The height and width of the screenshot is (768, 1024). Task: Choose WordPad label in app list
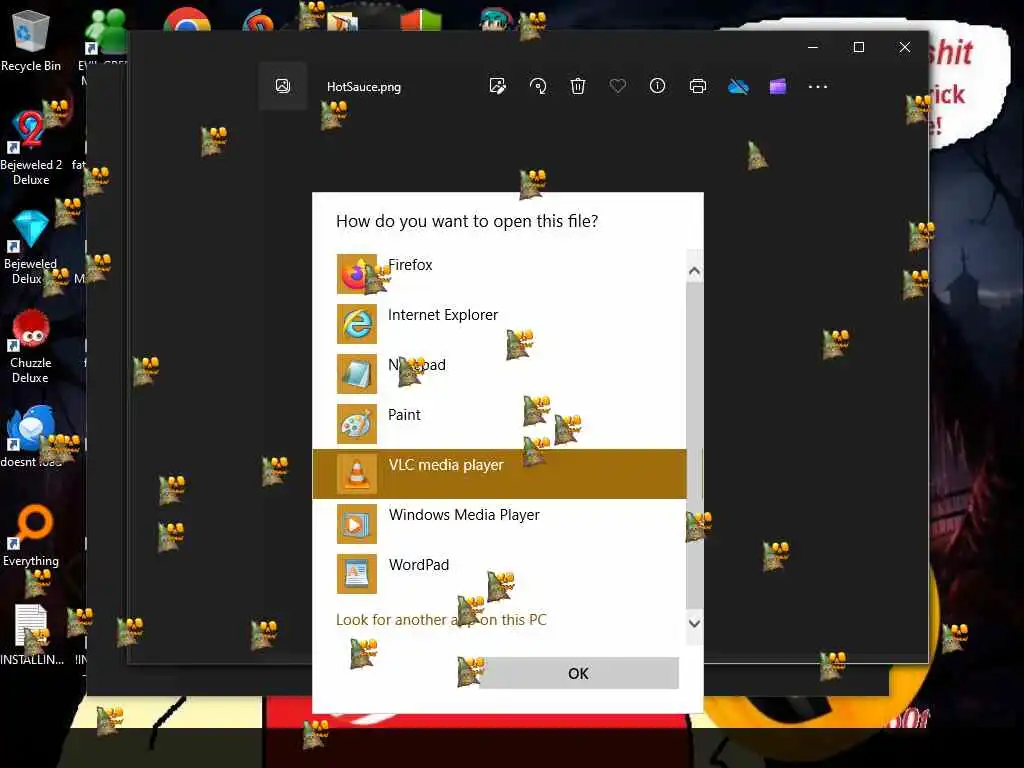point(419,565)
